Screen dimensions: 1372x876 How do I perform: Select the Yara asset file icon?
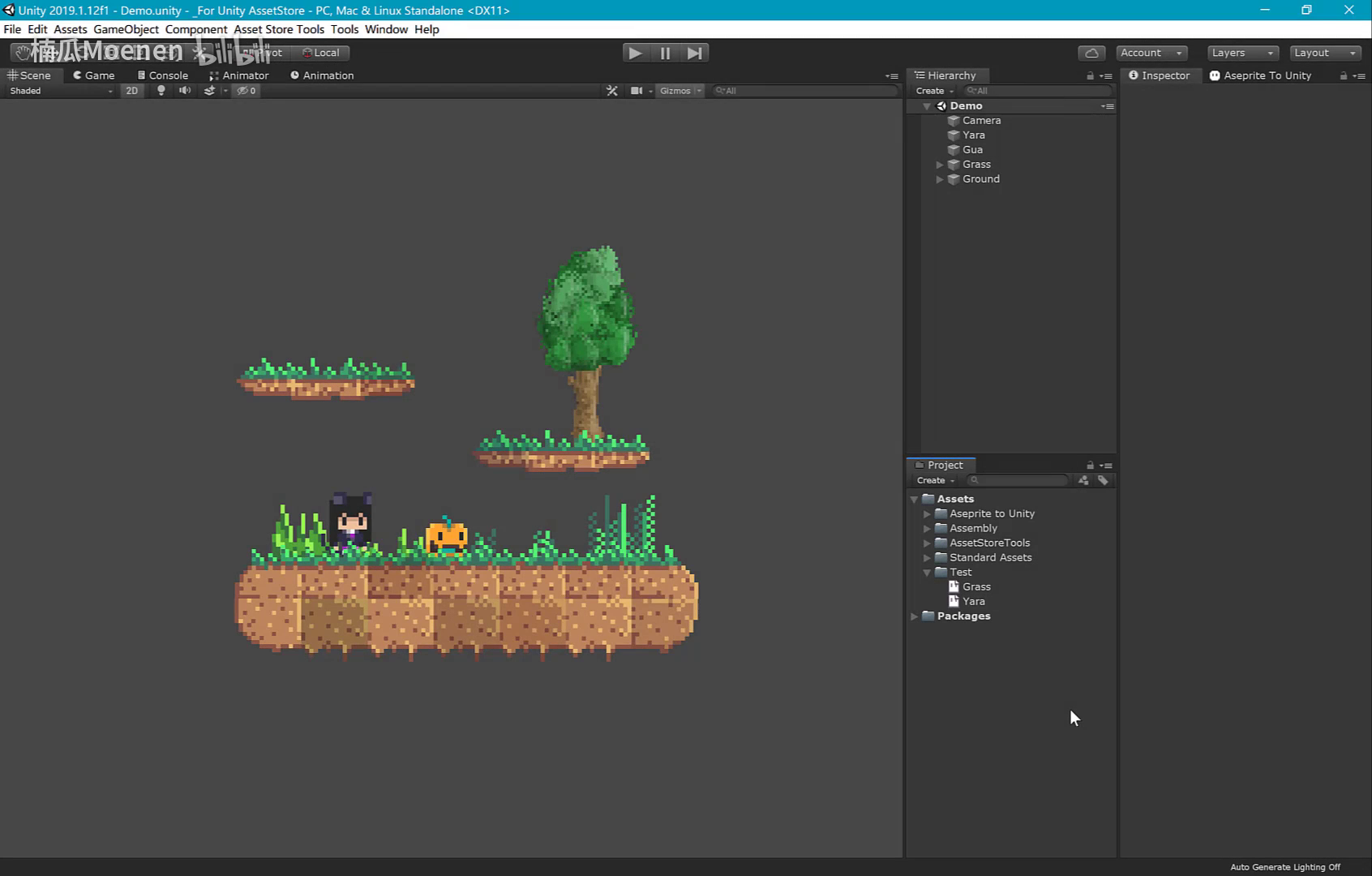tap(954, 602)
